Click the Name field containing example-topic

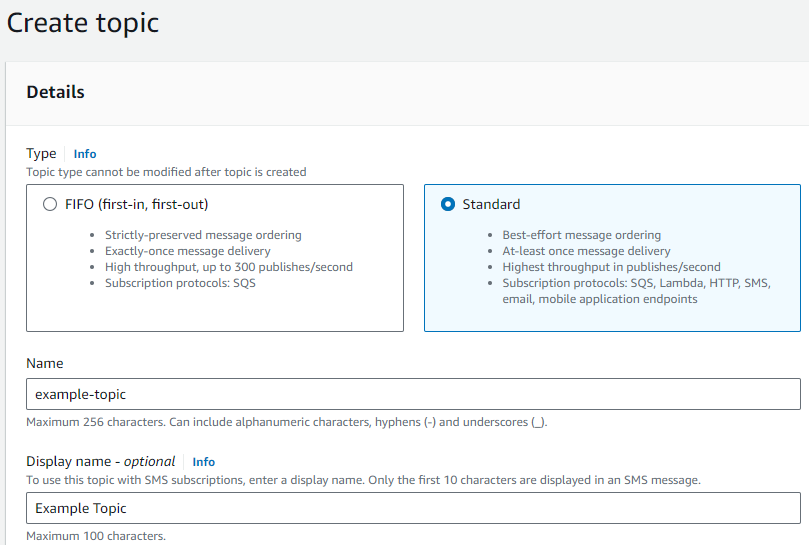[413, 394]
